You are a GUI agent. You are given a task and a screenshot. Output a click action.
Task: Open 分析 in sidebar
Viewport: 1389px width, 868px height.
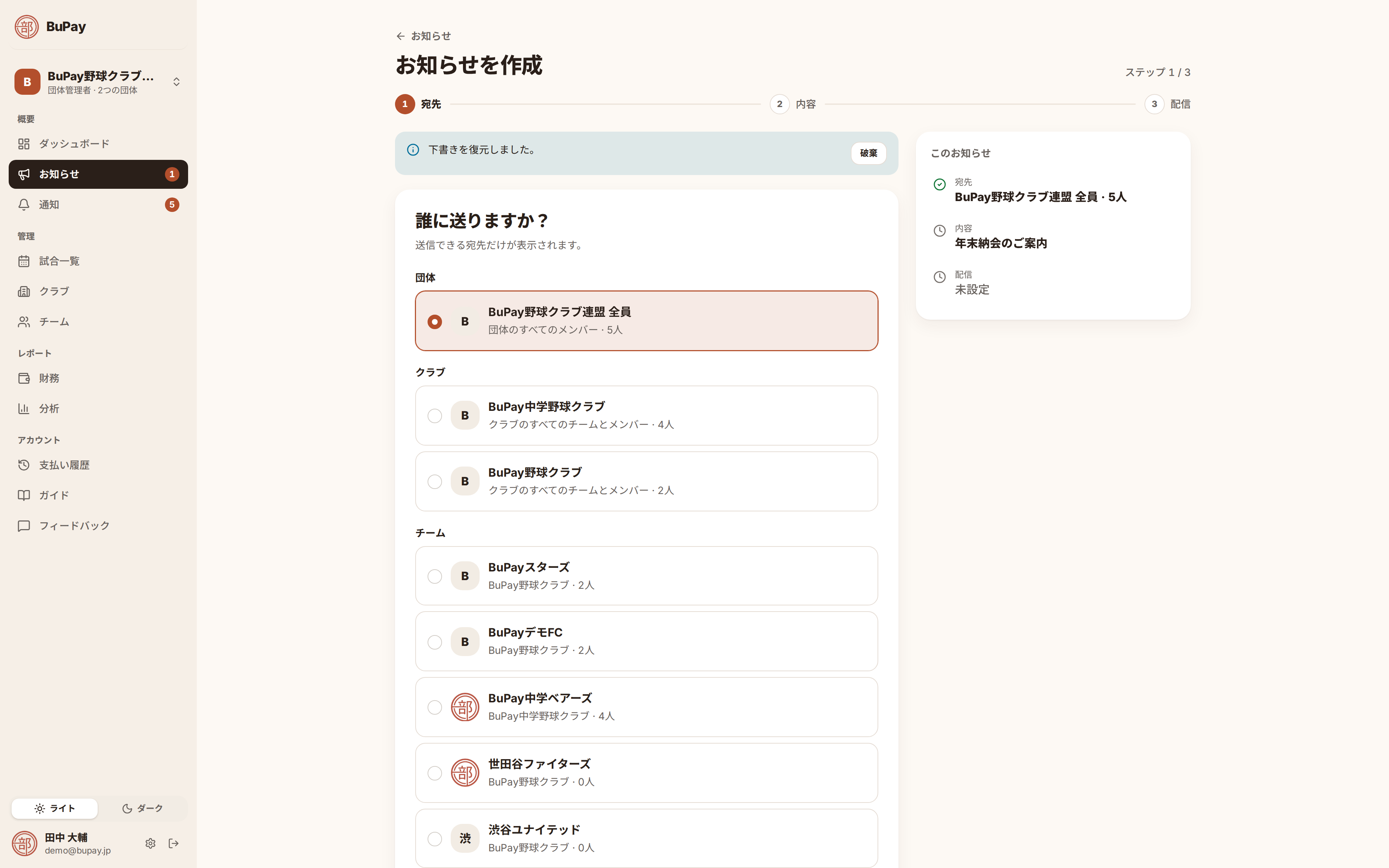tap(98, 409)
